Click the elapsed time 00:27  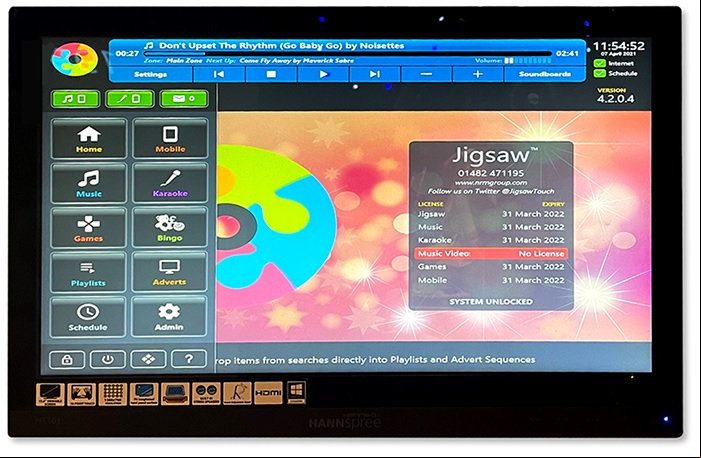coord(127,54)
